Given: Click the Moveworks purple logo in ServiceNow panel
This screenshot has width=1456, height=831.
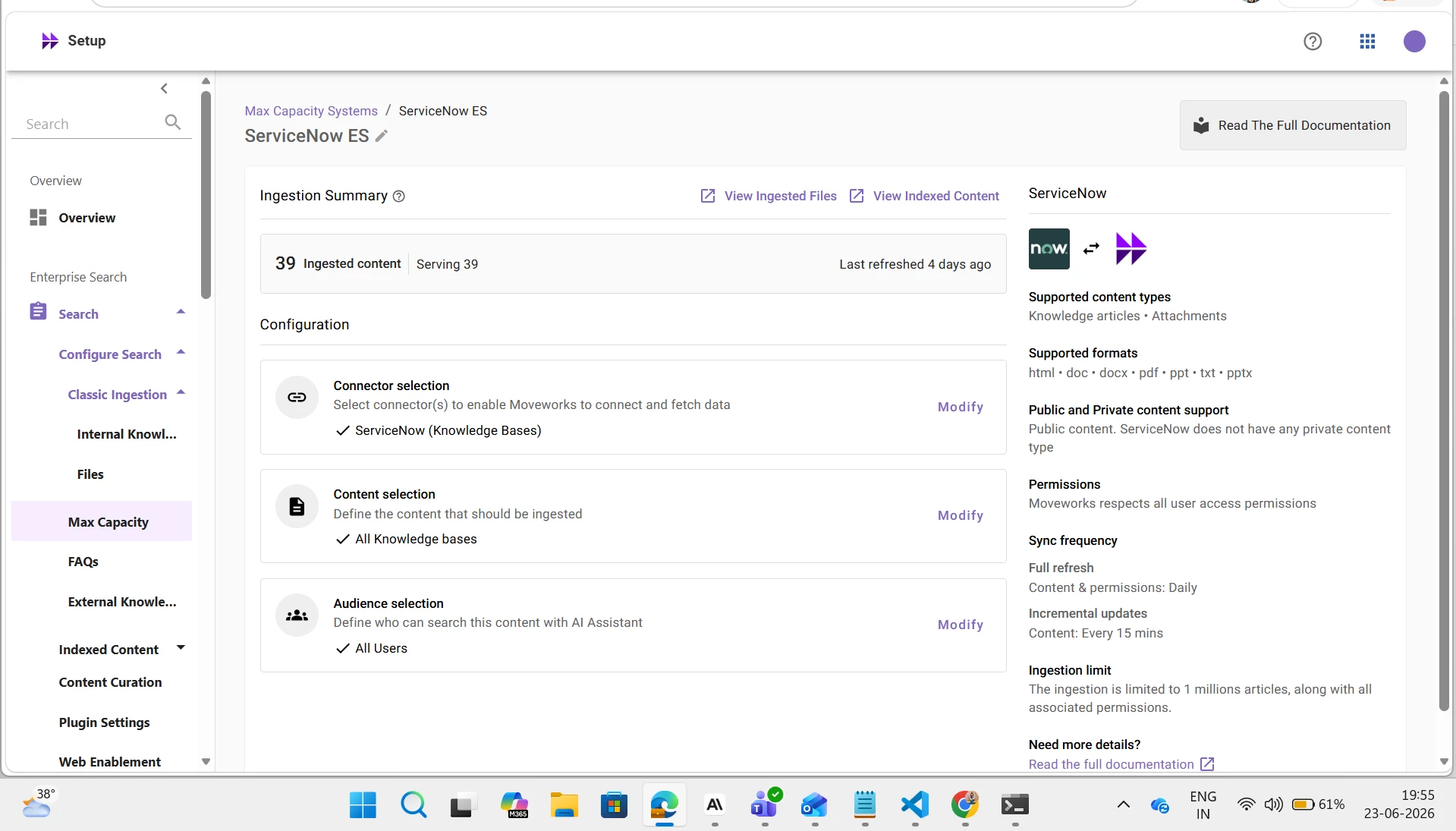Looking at the screenshot, I should (1131, 249).
